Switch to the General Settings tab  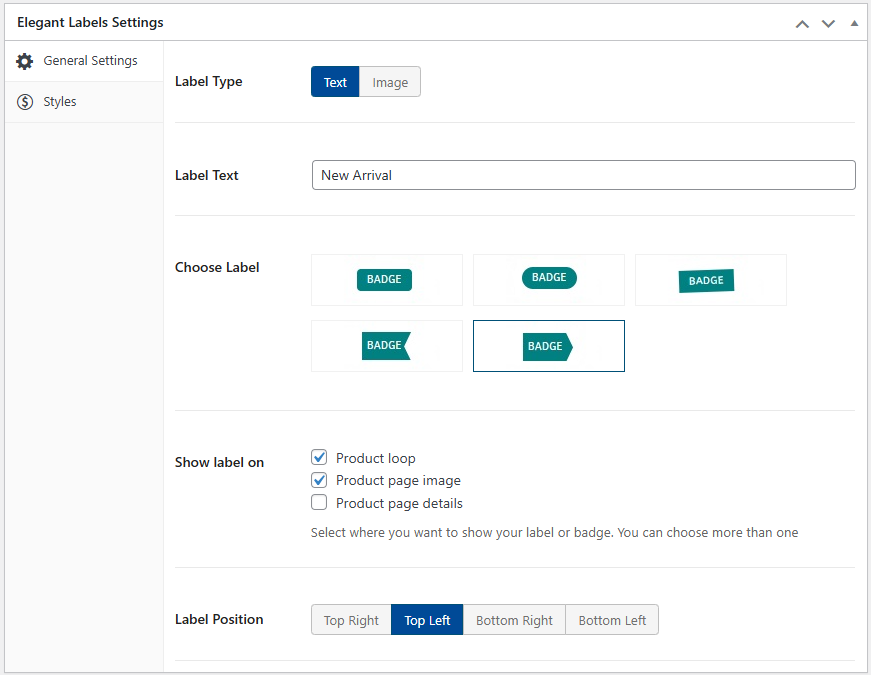tap(90, 61)
